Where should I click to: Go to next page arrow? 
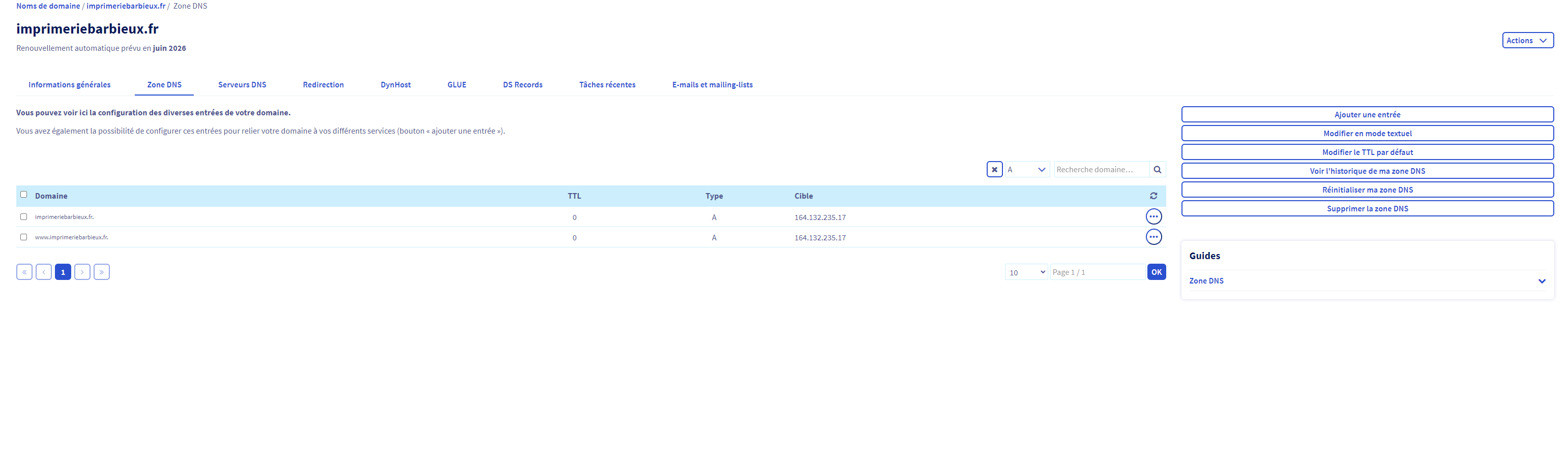[x=82, y=272]
